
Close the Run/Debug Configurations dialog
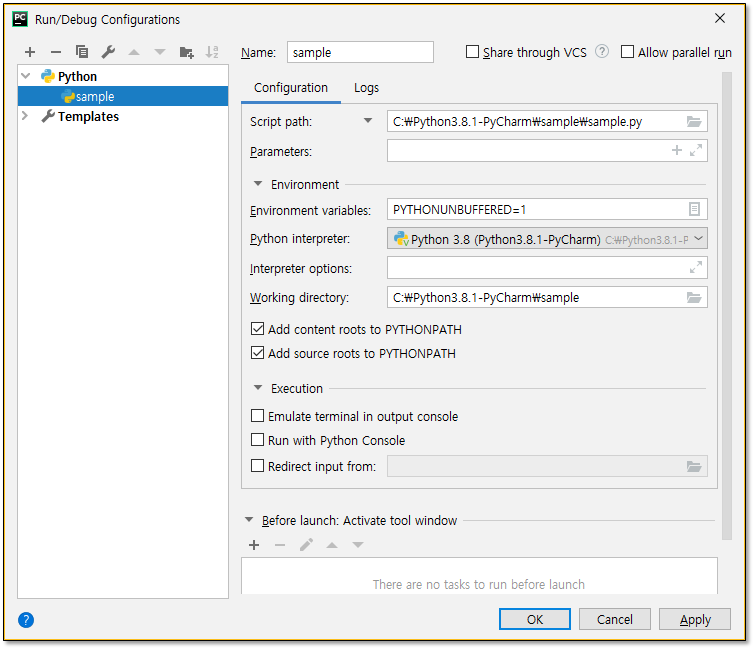720,18
